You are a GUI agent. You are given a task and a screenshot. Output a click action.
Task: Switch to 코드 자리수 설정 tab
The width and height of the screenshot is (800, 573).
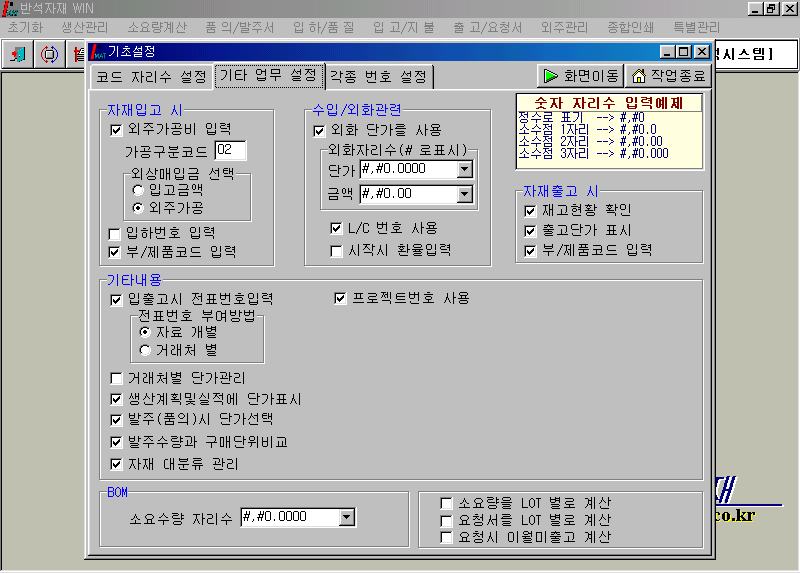pos(152,77)
